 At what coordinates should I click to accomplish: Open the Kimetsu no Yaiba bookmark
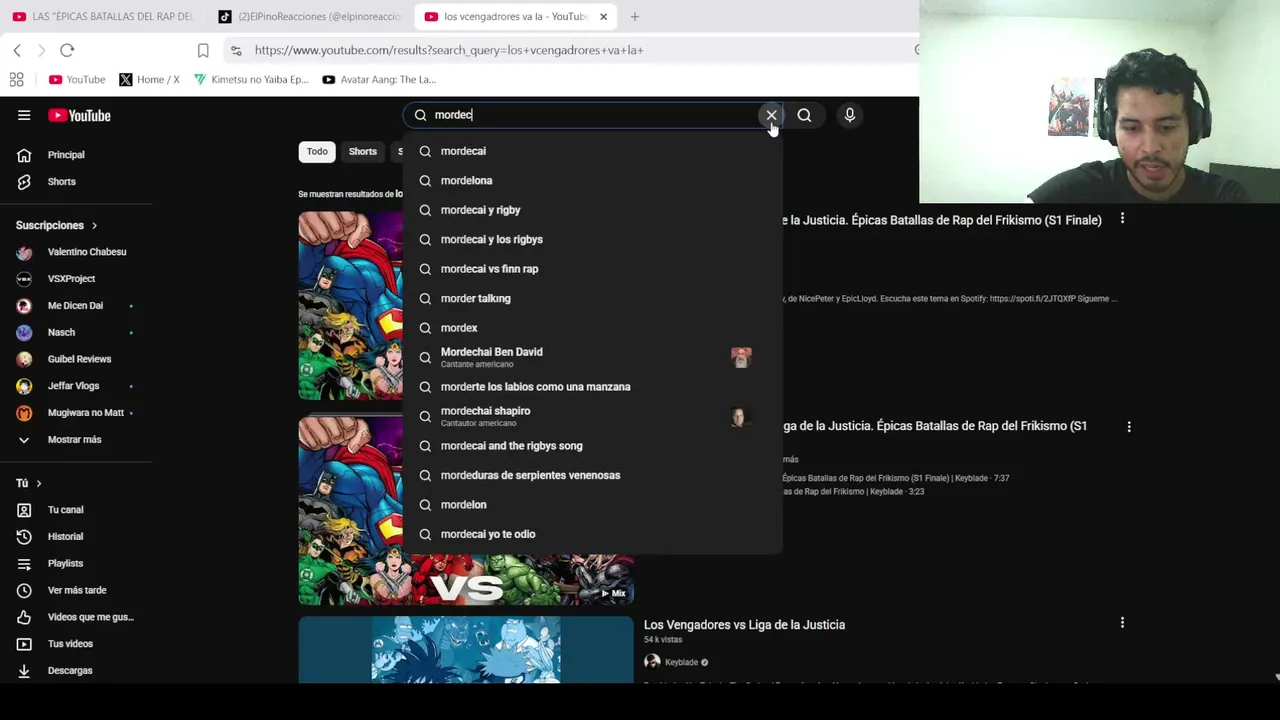click(x=251, y=79)
